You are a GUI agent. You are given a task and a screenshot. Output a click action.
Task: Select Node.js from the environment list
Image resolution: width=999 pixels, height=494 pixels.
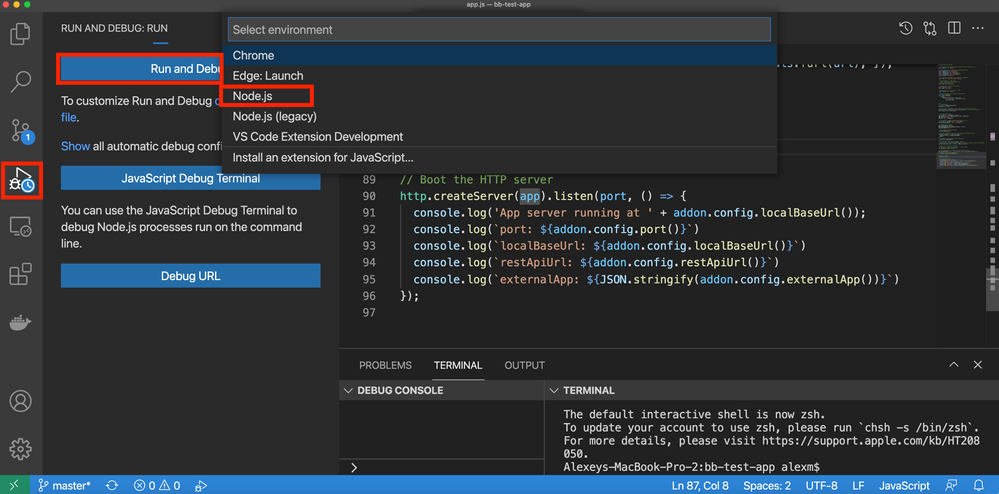pos(252,96)
